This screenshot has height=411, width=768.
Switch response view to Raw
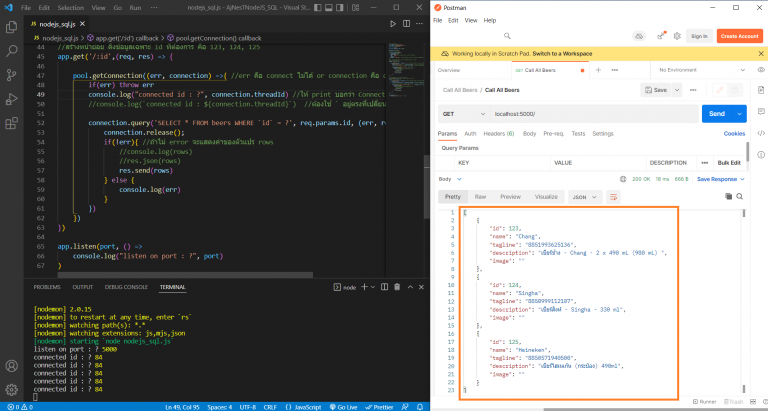[x=480, y=197]
